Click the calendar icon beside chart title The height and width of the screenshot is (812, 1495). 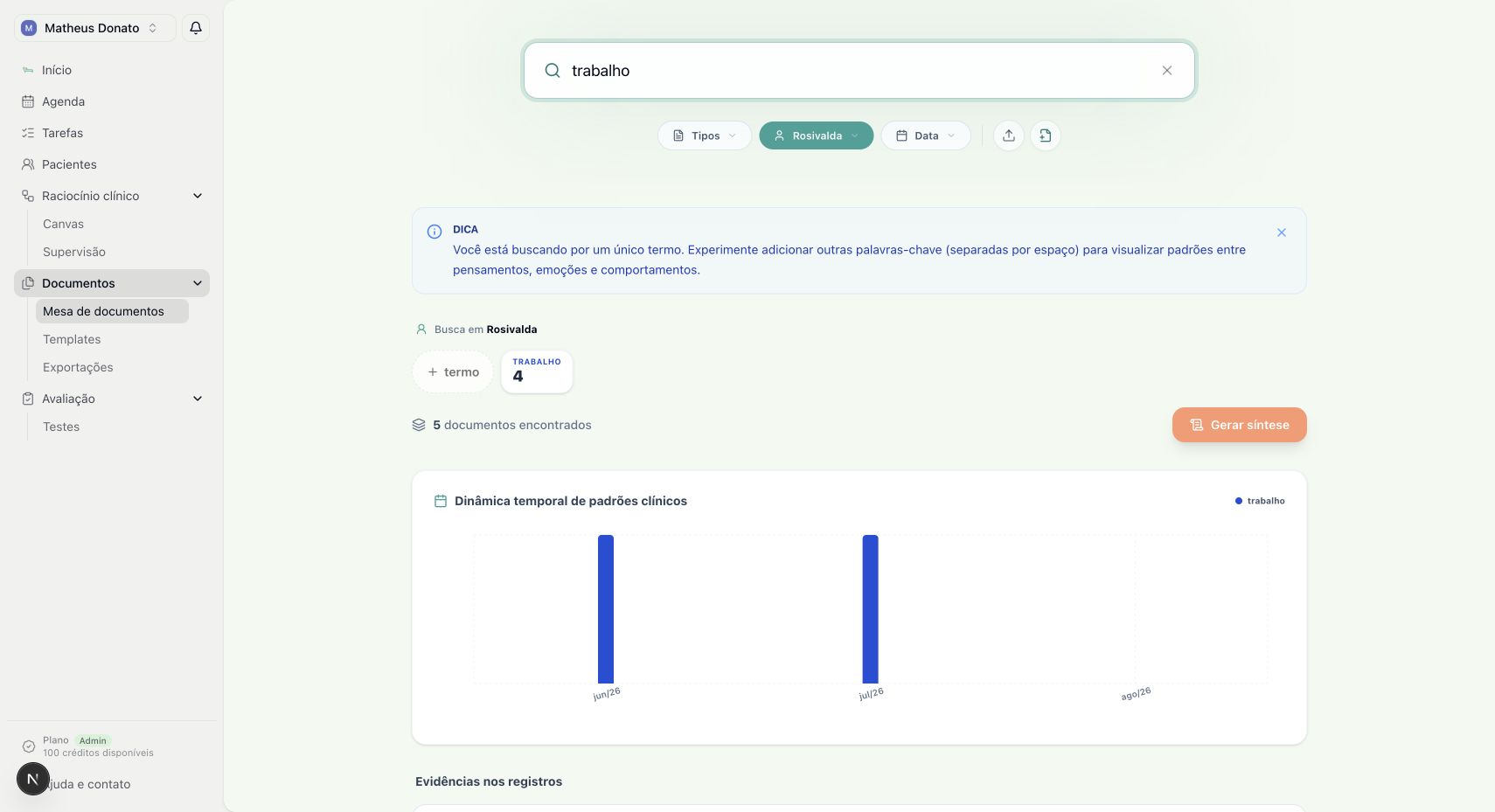pyautogui.click(x=441, y=501)
